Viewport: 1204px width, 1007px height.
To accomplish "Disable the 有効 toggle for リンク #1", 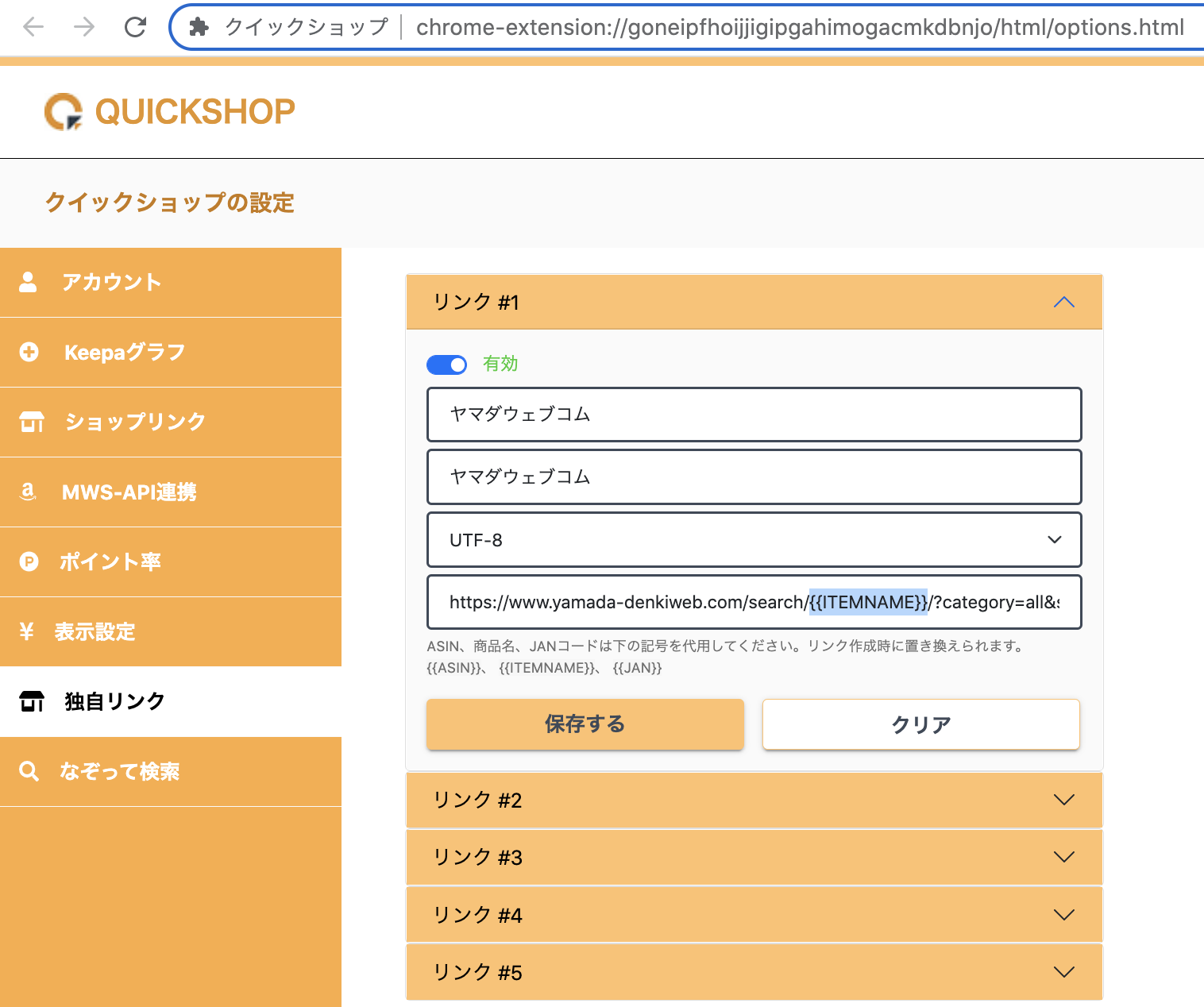I will click(446, 365).
